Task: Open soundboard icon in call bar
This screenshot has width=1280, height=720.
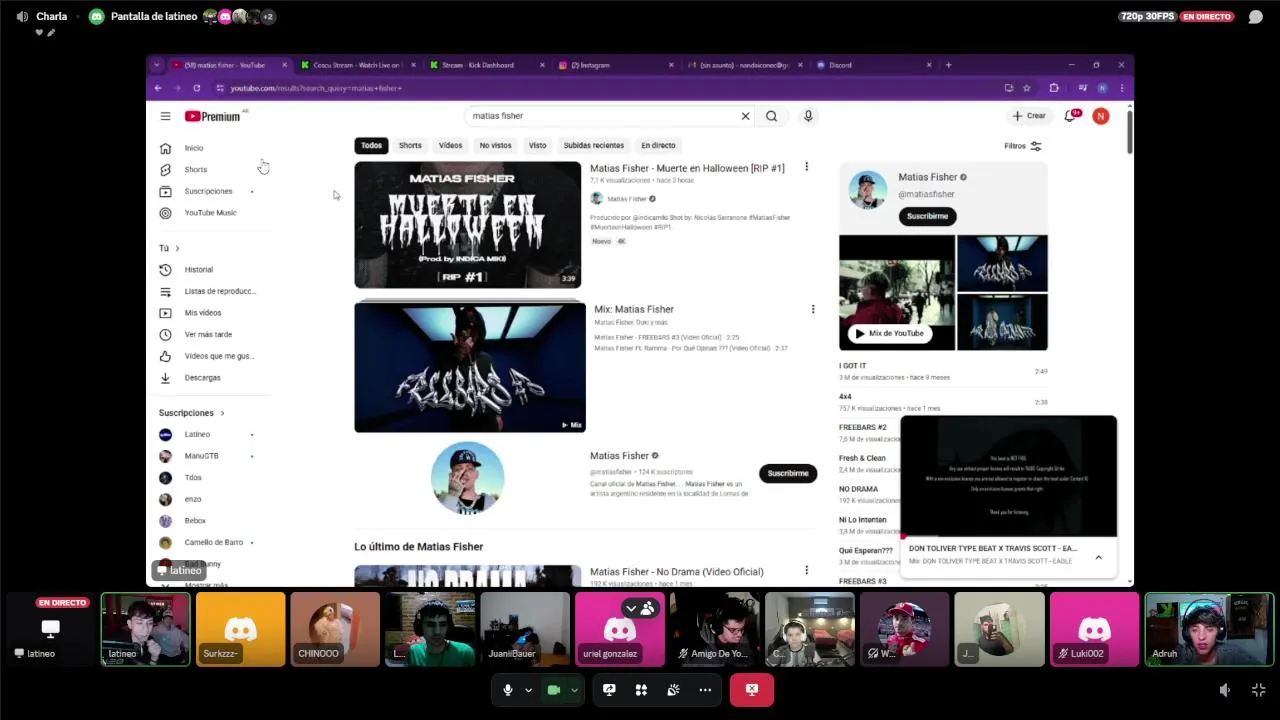Action: coord(673,690)
